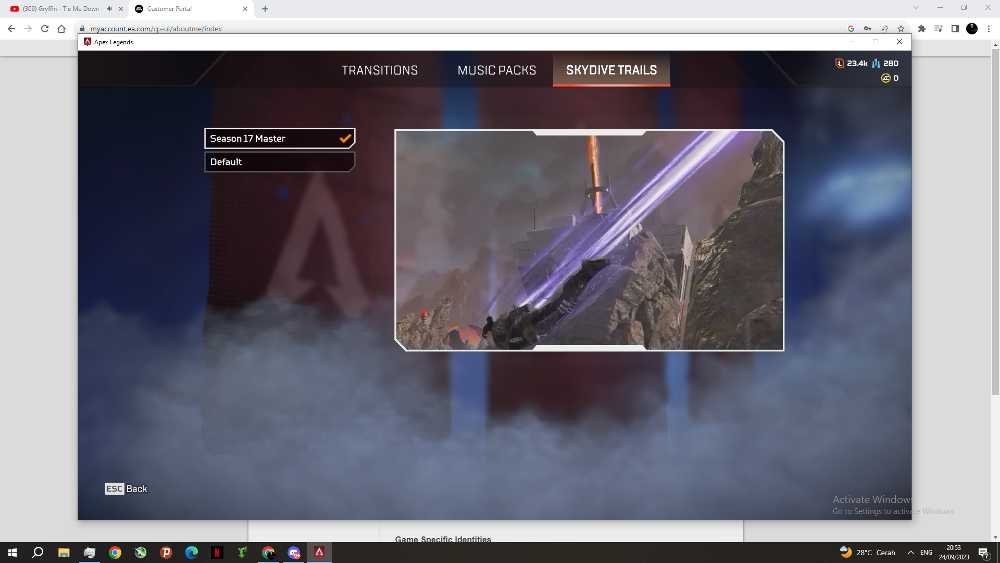Click the ESC Back button
The width and height of the screenshot is (1000, 563).
[x=126, y=488]
